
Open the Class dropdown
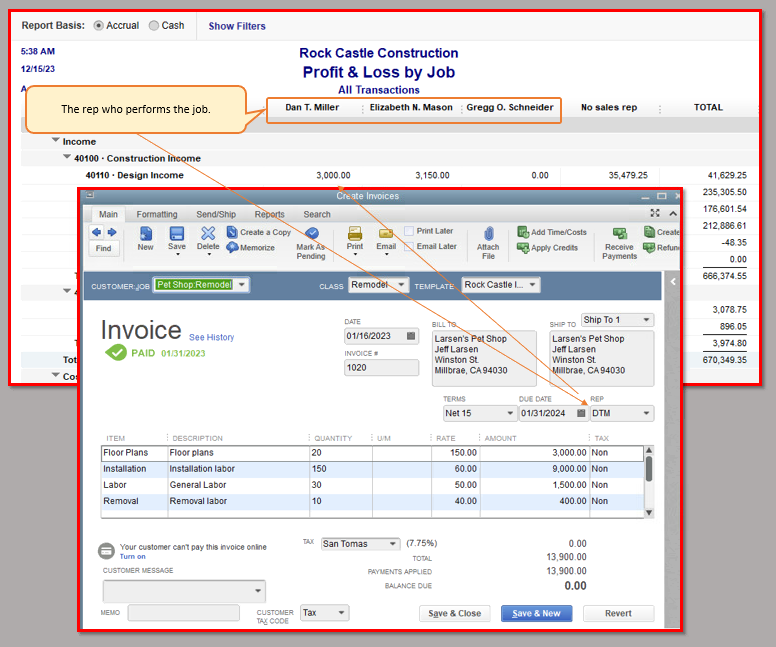point(401,285)
